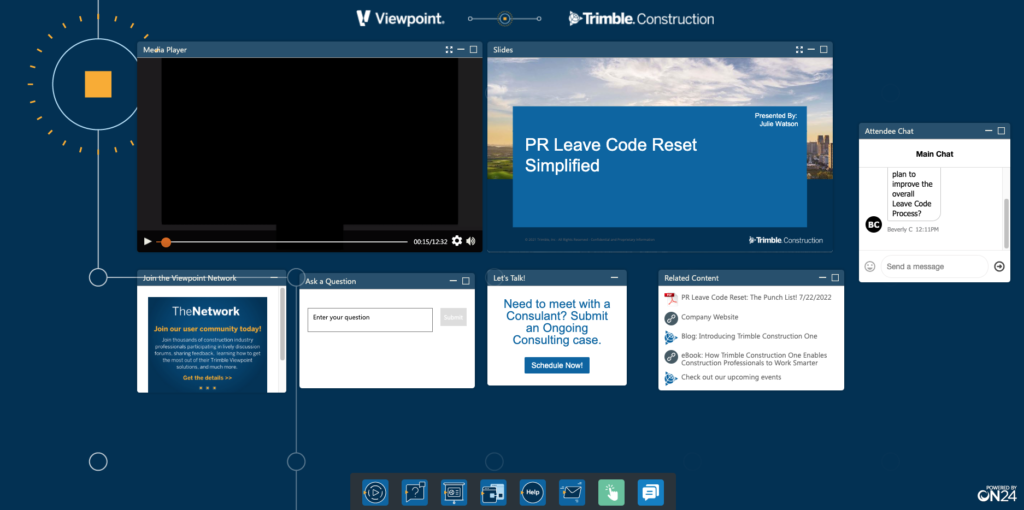Open the Slides widget from the dock
The width and height of the screenshot is (1024, 510).
click(454, 492)
